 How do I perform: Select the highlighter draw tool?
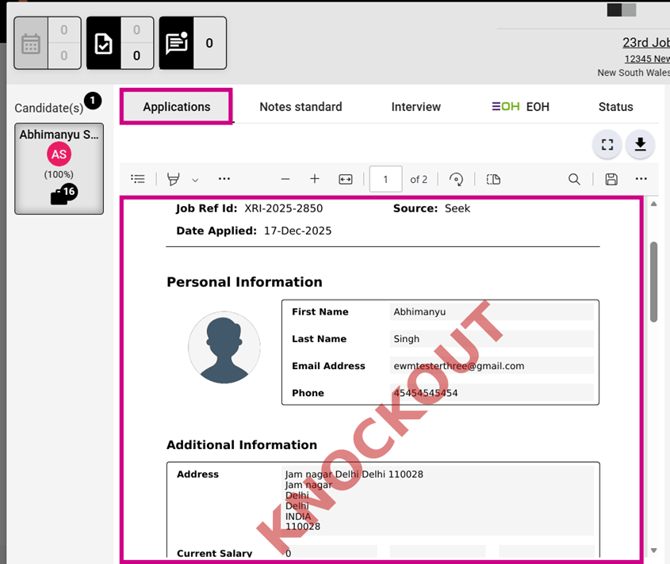[173, 179]
